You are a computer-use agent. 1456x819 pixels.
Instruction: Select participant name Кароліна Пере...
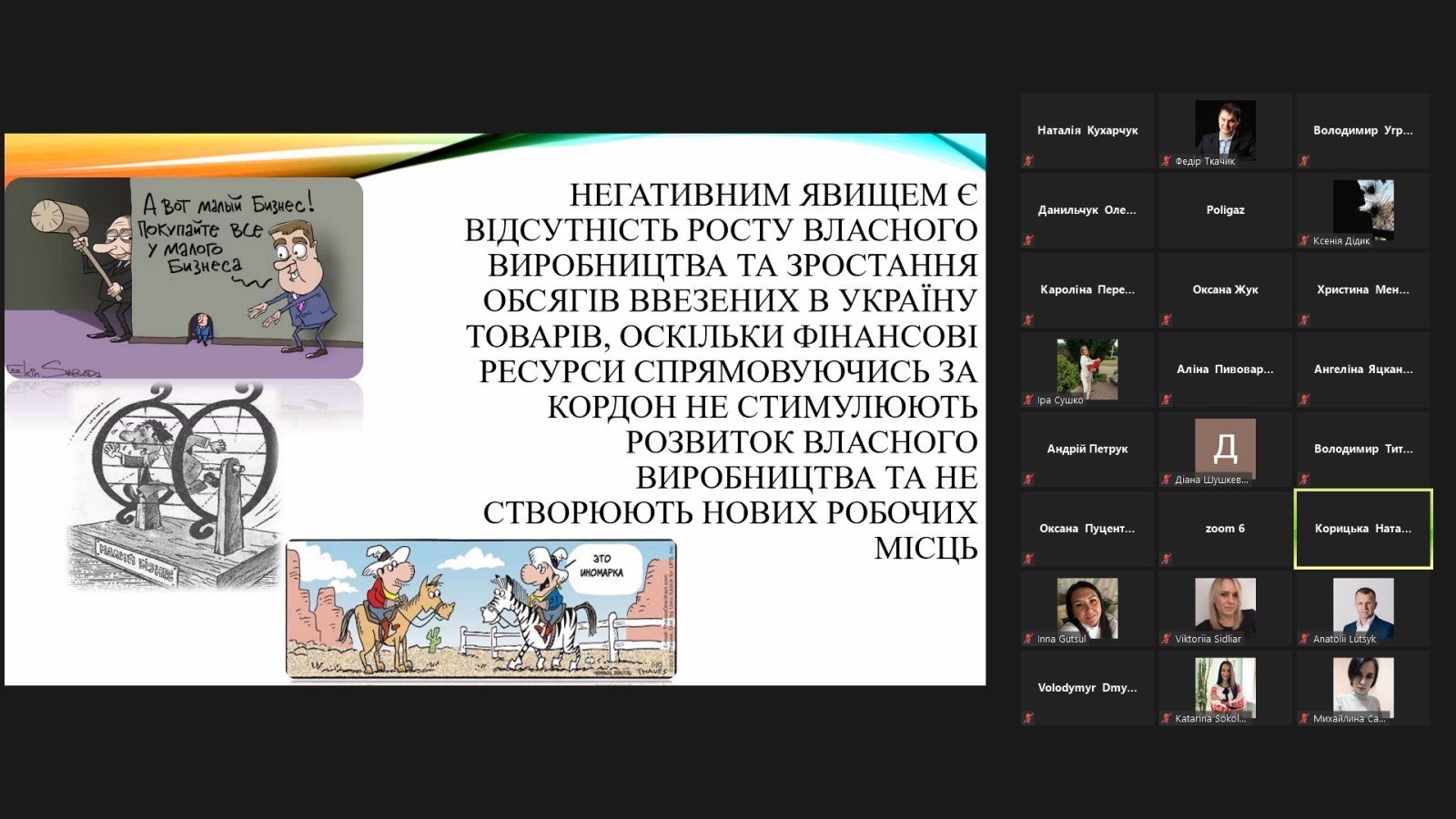click(x=1087, y=289)
